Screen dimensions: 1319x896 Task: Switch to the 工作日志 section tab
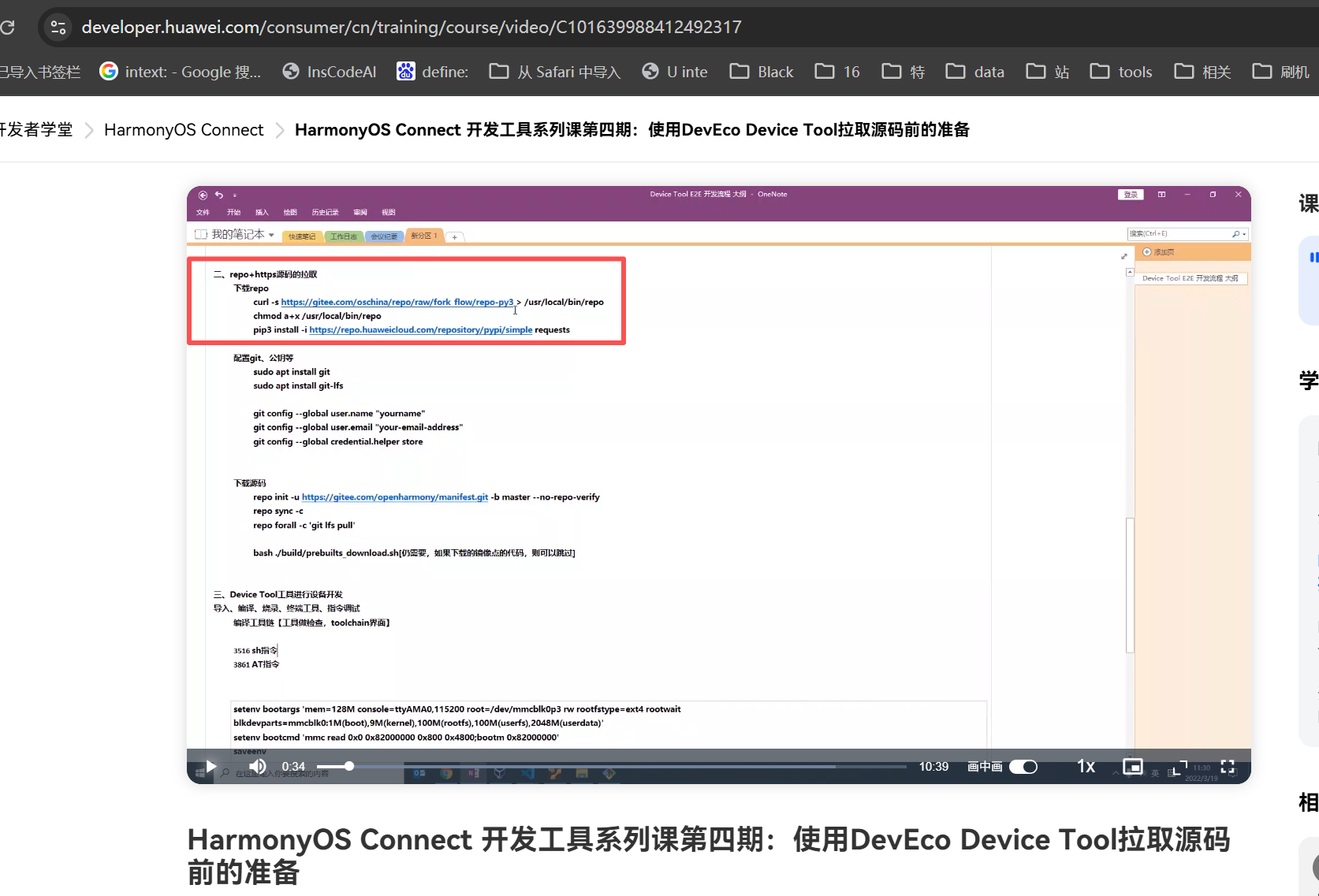coord(344,236)
